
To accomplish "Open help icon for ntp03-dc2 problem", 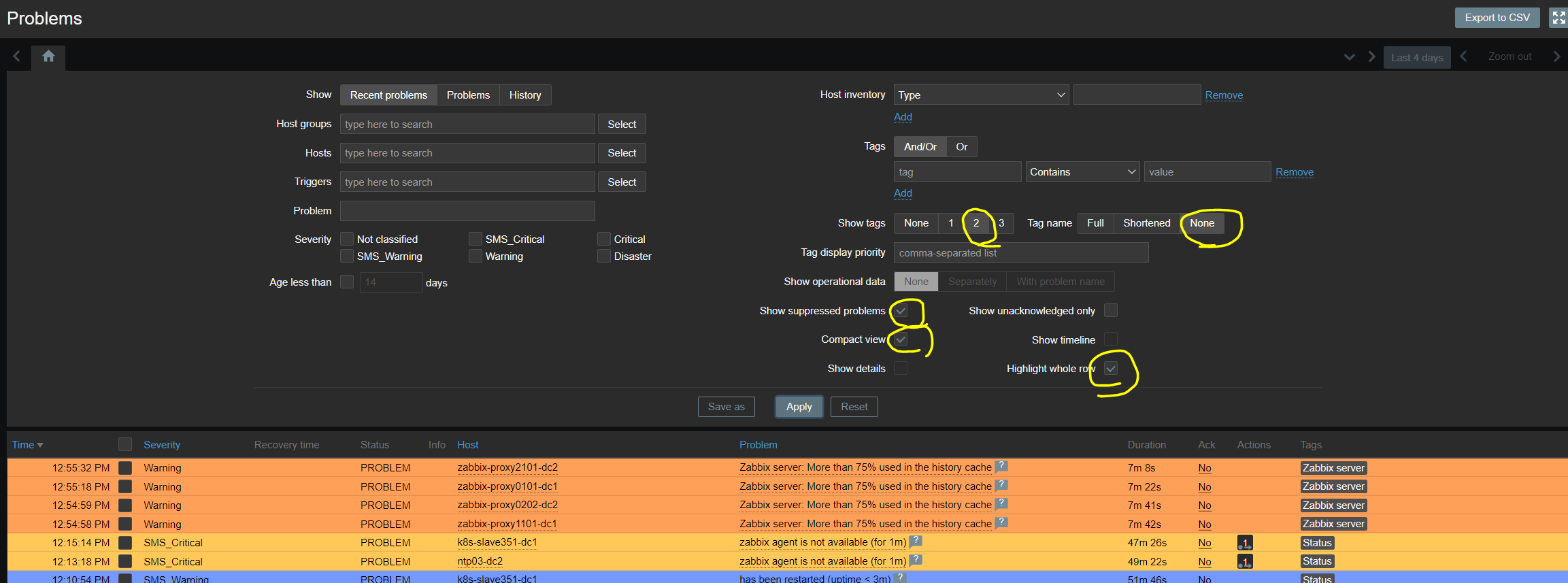I will (916, 561).
